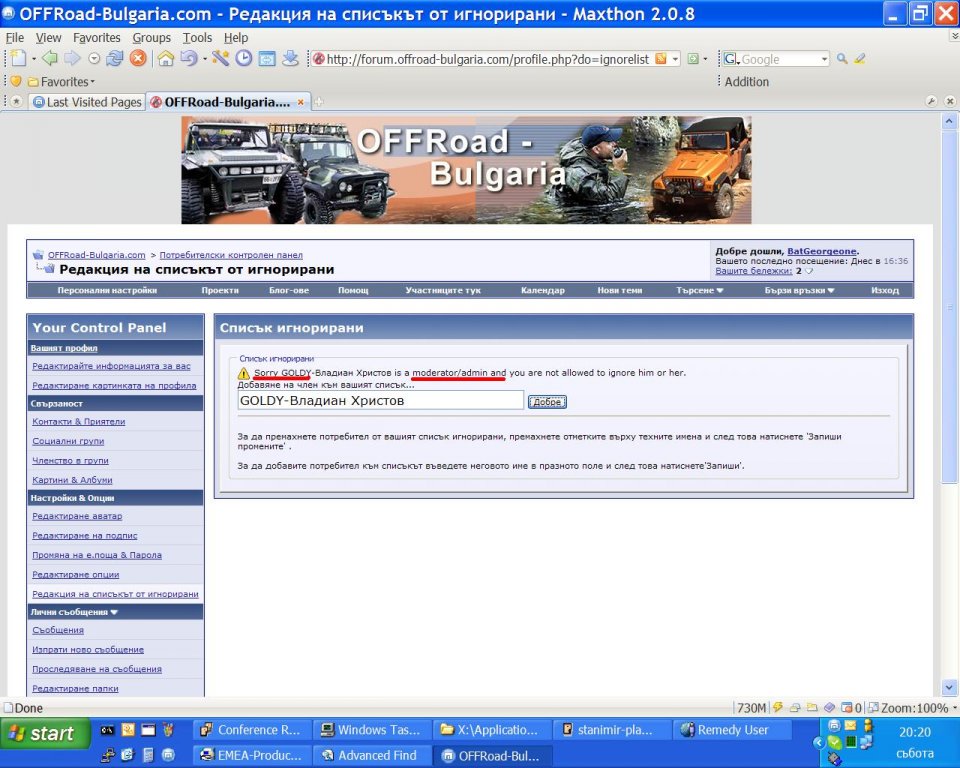This screenshot has height=768, width=960.
Task: Click the Home toolbar icon
Action: point(166,59)
